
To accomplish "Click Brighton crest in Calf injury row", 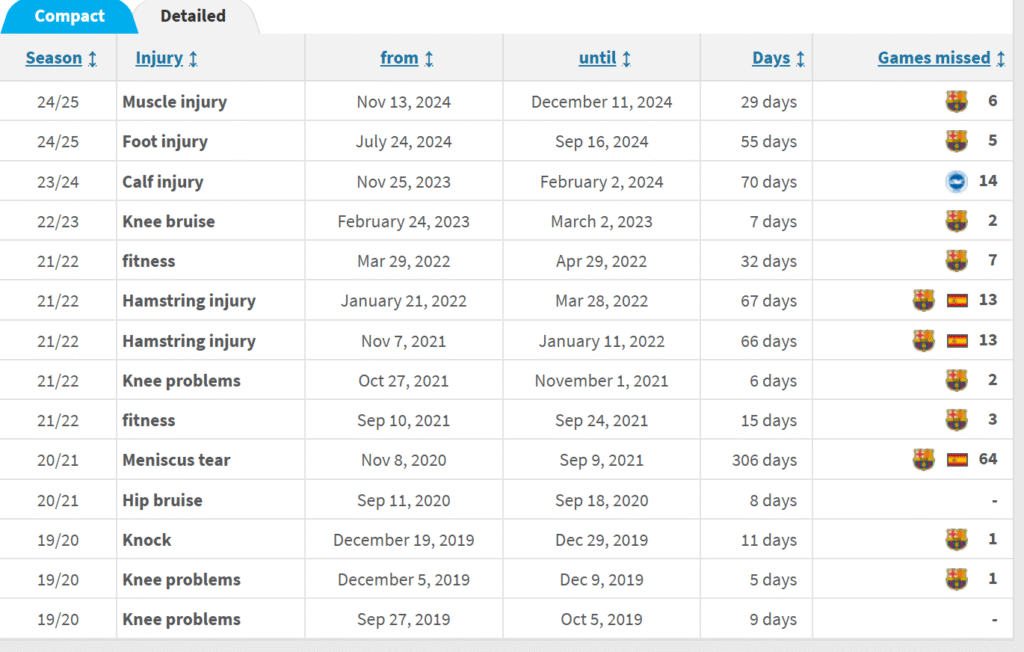I will click(x=956, y=181).
